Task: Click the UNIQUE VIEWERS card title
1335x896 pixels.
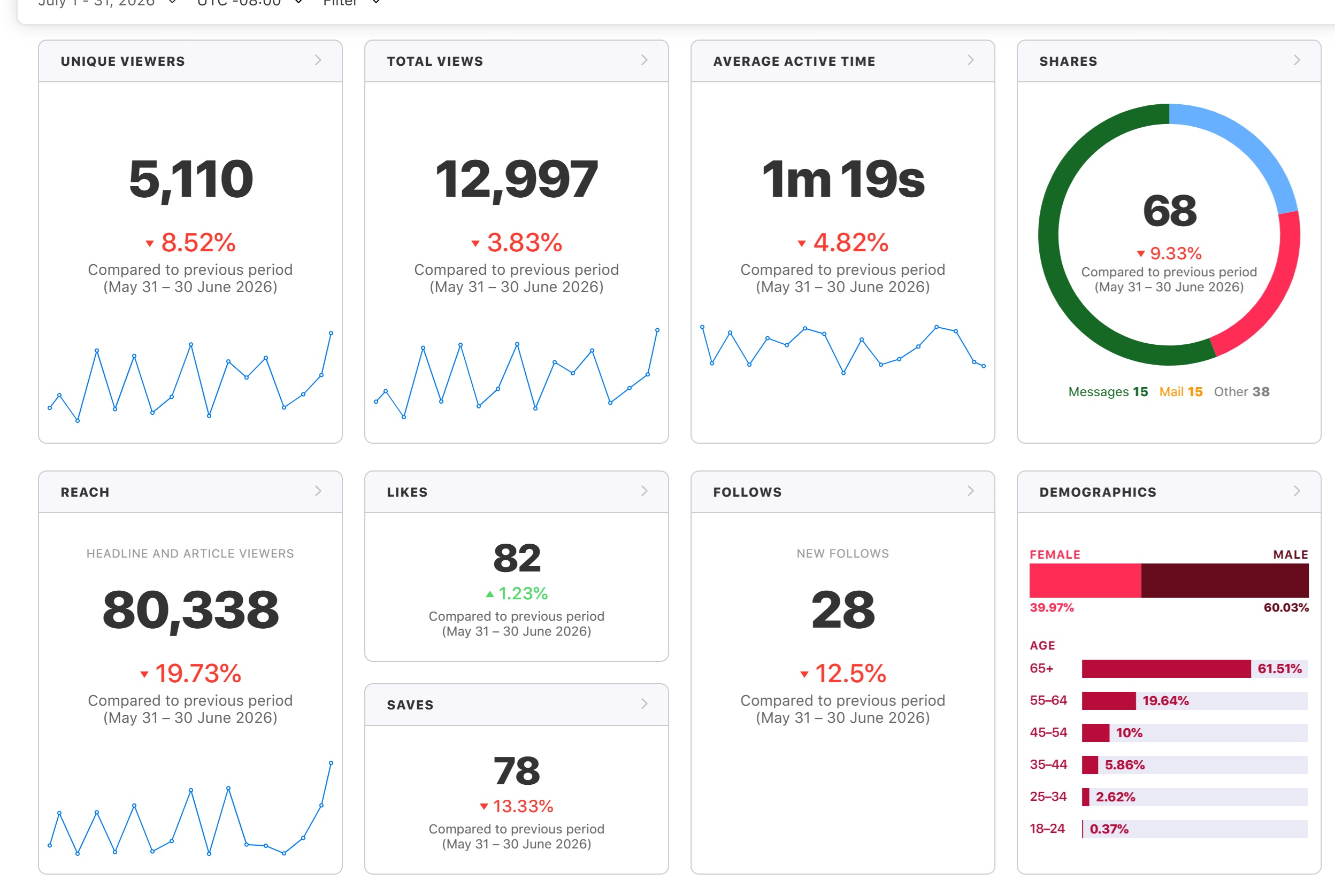Action: coord(123,61)
